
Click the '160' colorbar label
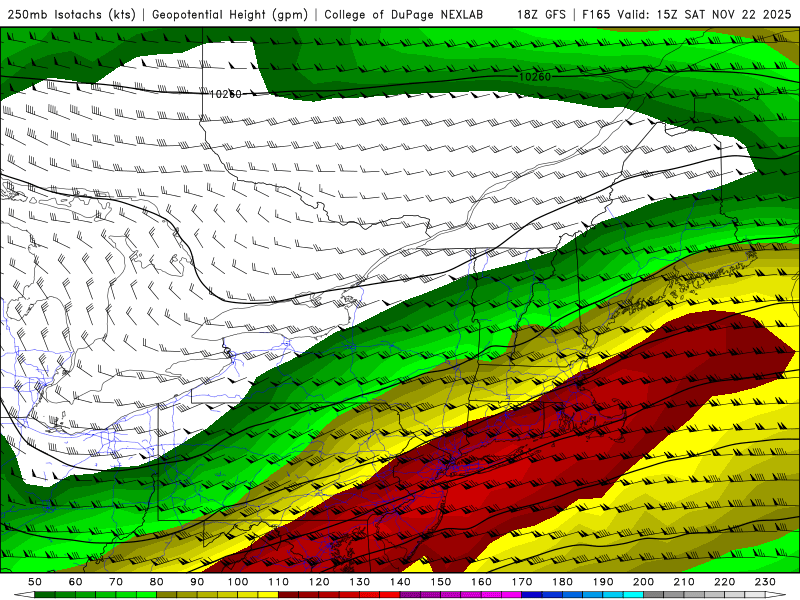(x=481, y=582)
